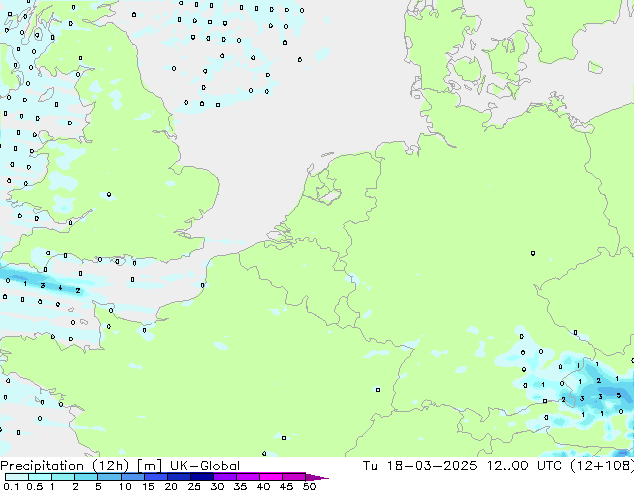
Task: Pick the 35–40 magenta legend swatch
Action: tap(247, 477)
